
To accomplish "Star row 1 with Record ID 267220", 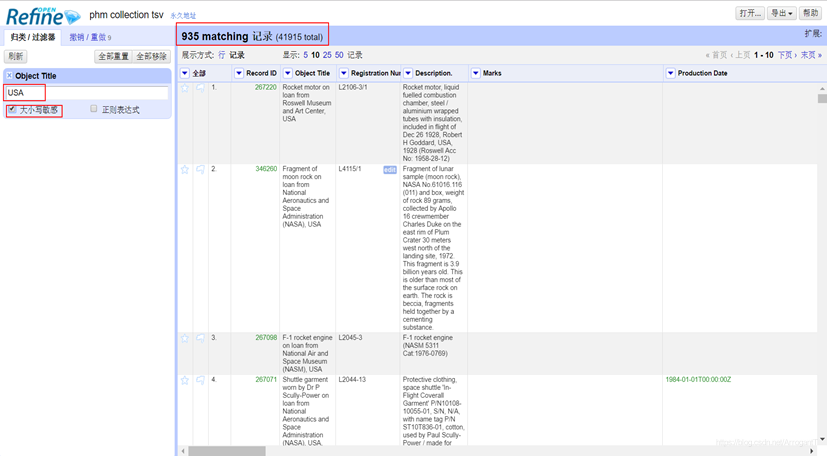I will click(185, 88).
